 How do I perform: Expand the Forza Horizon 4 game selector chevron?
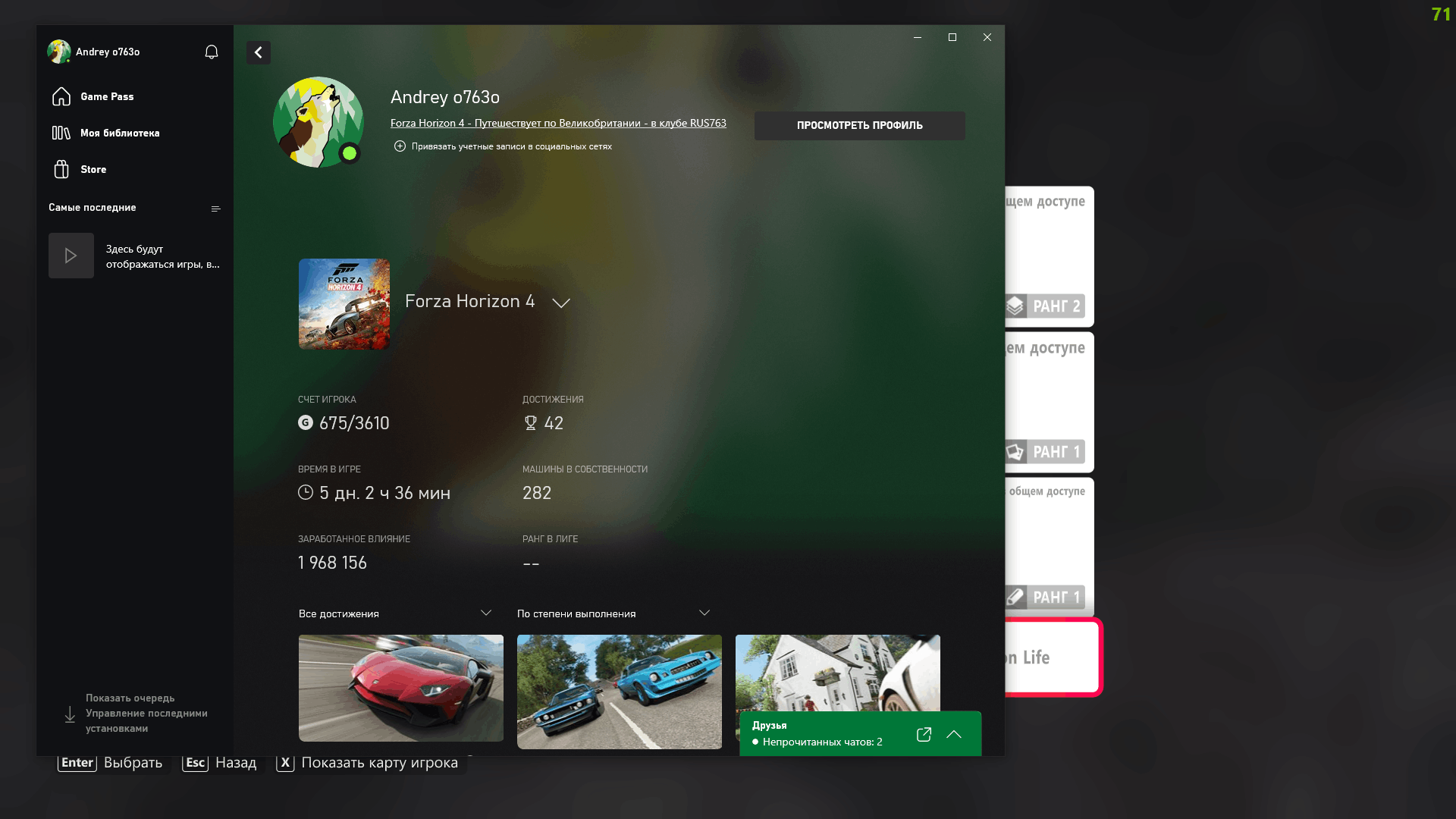[x=561, y=303]
